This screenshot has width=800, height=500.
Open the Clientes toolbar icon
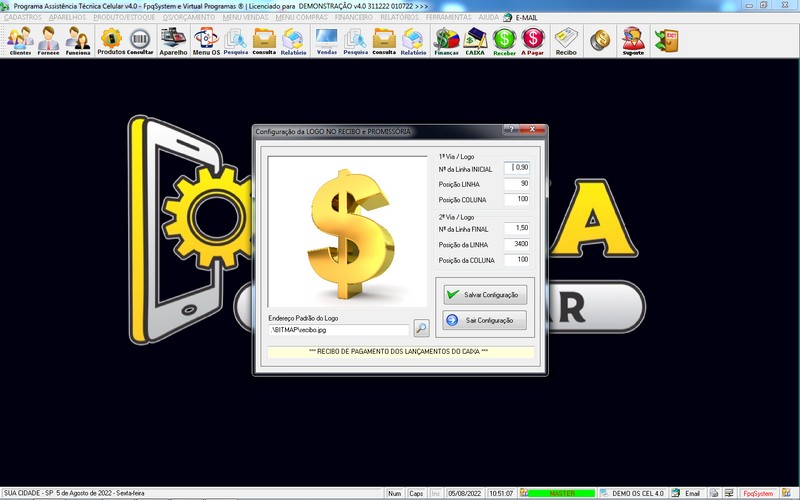(20, 41)
